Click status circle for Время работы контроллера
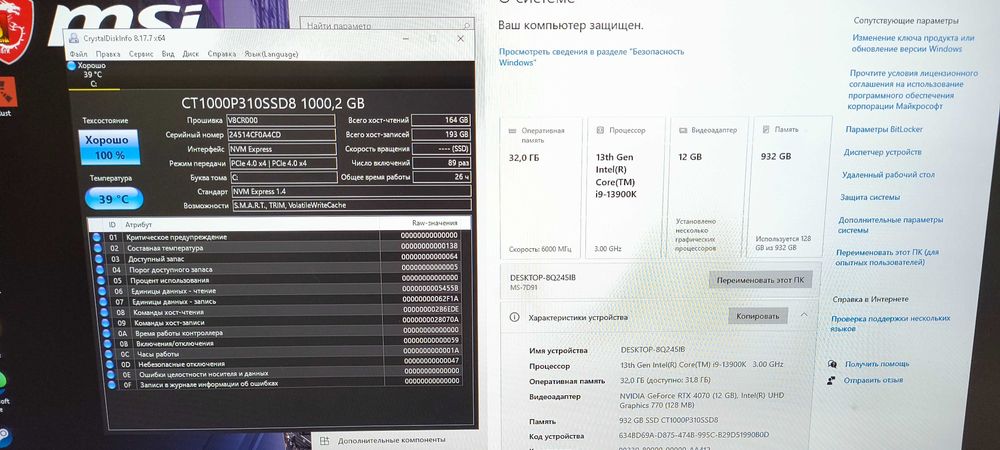The height and width of the screenshot is (450, 1000). pyautogui.click(x=105, y=333)
